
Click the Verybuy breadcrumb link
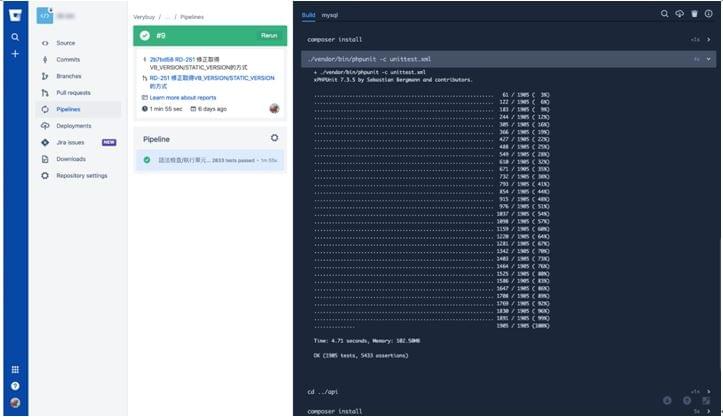click(x=144, y=17)
